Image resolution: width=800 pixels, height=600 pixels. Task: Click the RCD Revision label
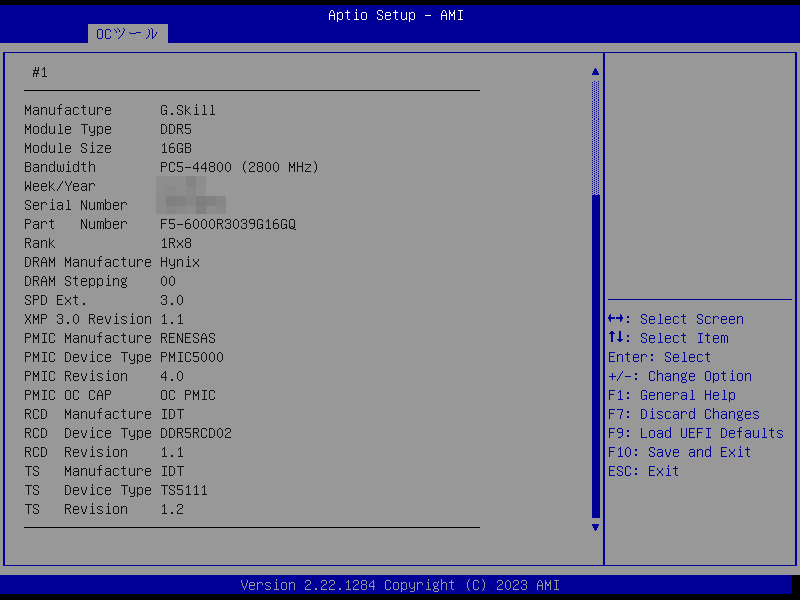click(76, 452)
